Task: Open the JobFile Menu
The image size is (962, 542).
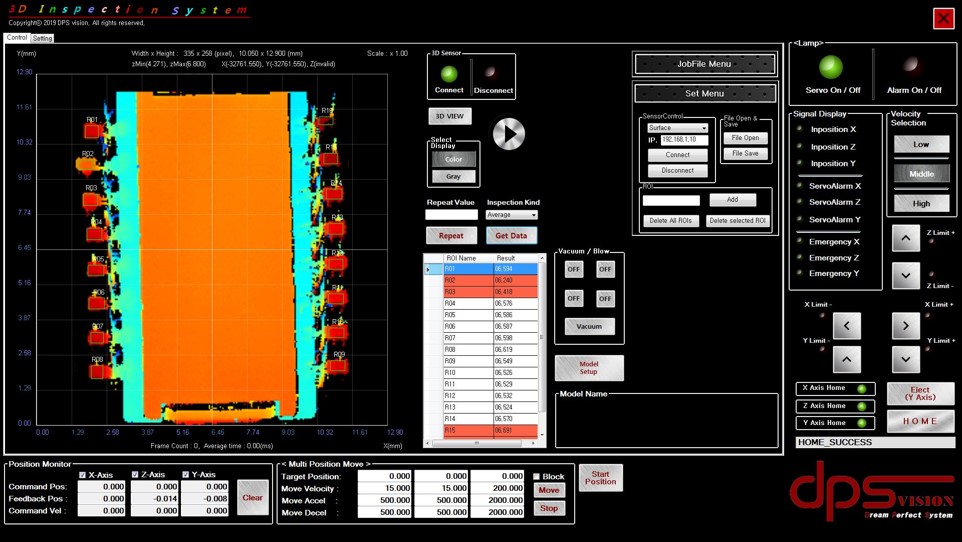Action: point(704,64)
